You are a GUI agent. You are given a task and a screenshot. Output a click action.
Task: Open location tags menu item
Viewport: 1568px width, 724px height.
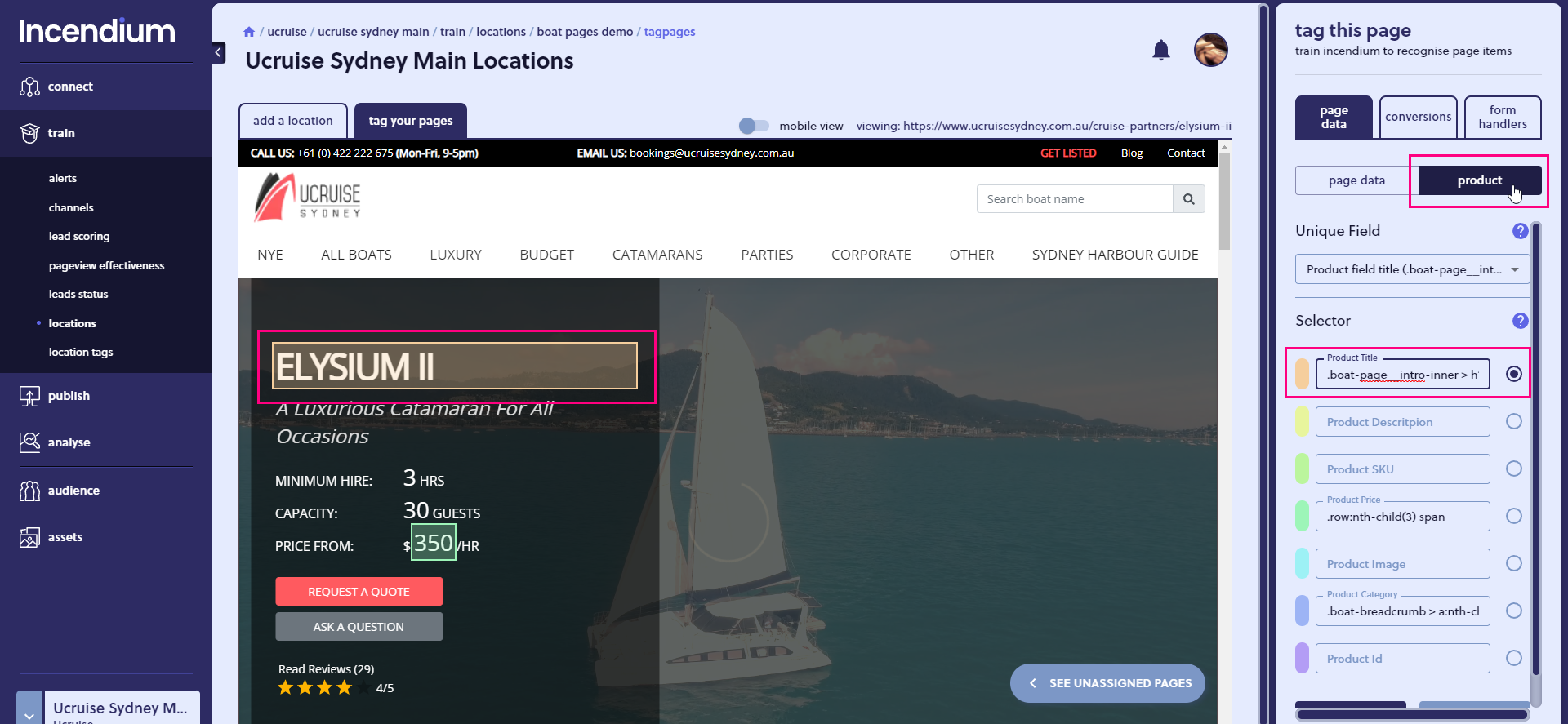coord(81,353)
